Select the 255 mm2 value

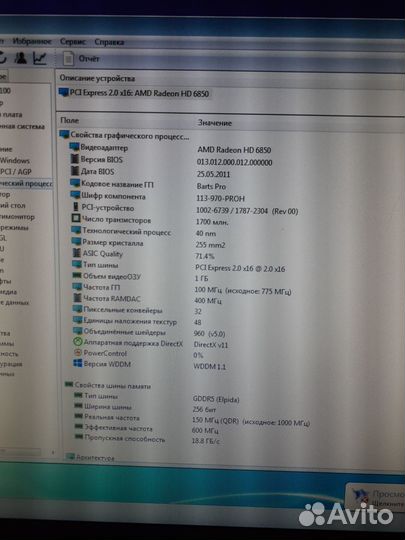(x=210, y=245)
